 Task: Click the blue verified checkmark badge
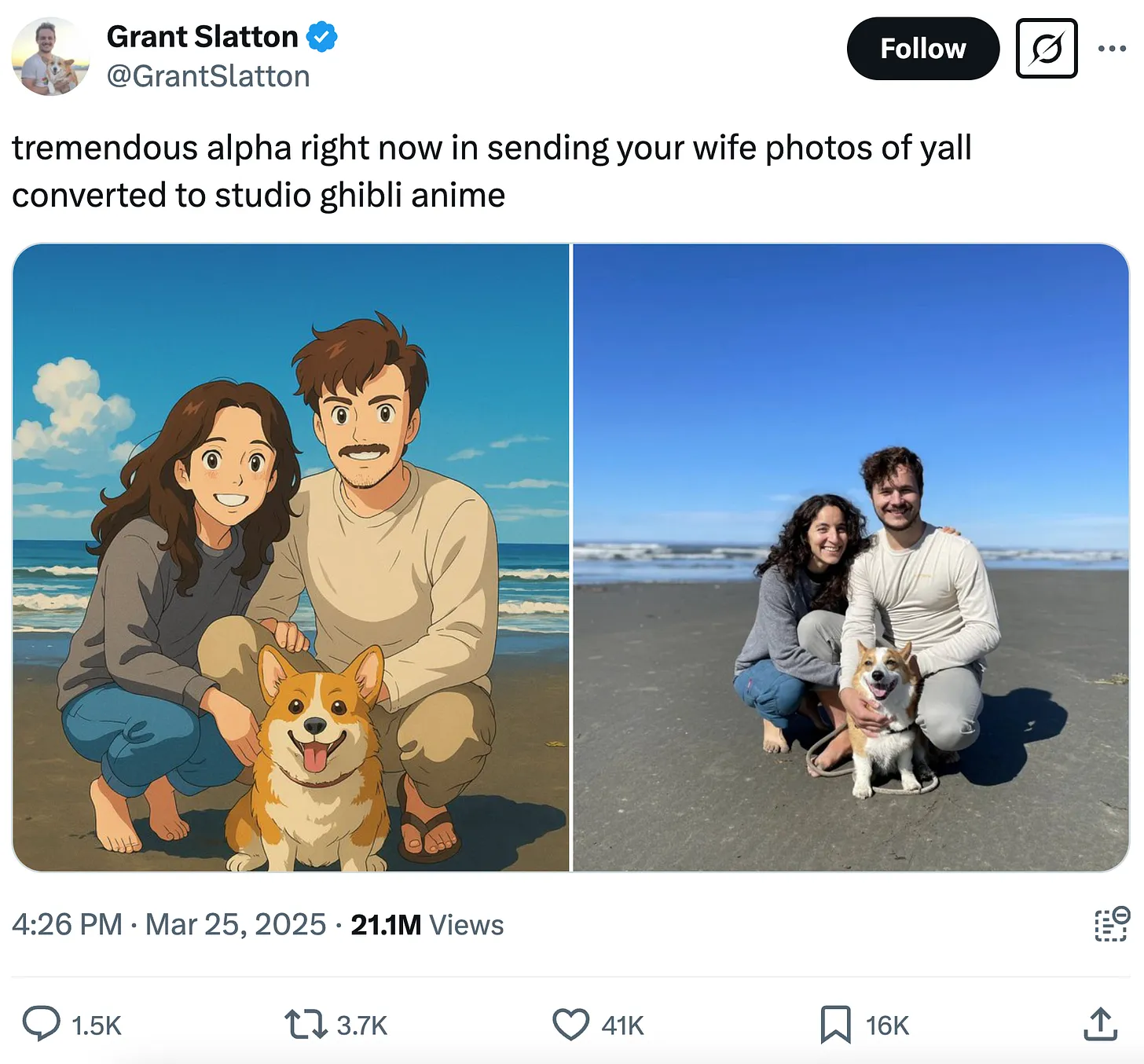(x=322, y=37)
